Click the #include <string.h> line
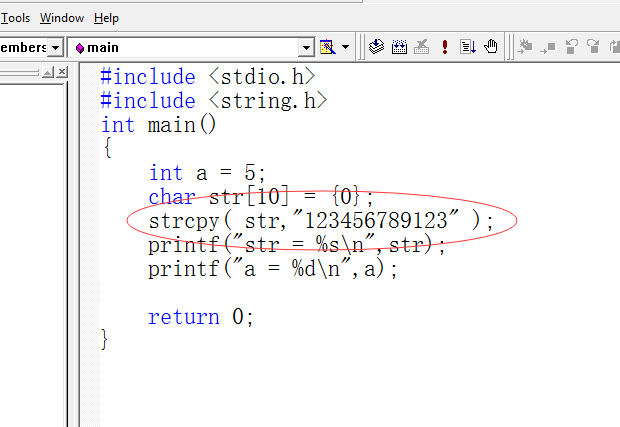This screenshot has width=620, height=427. (x=214, y=101)
